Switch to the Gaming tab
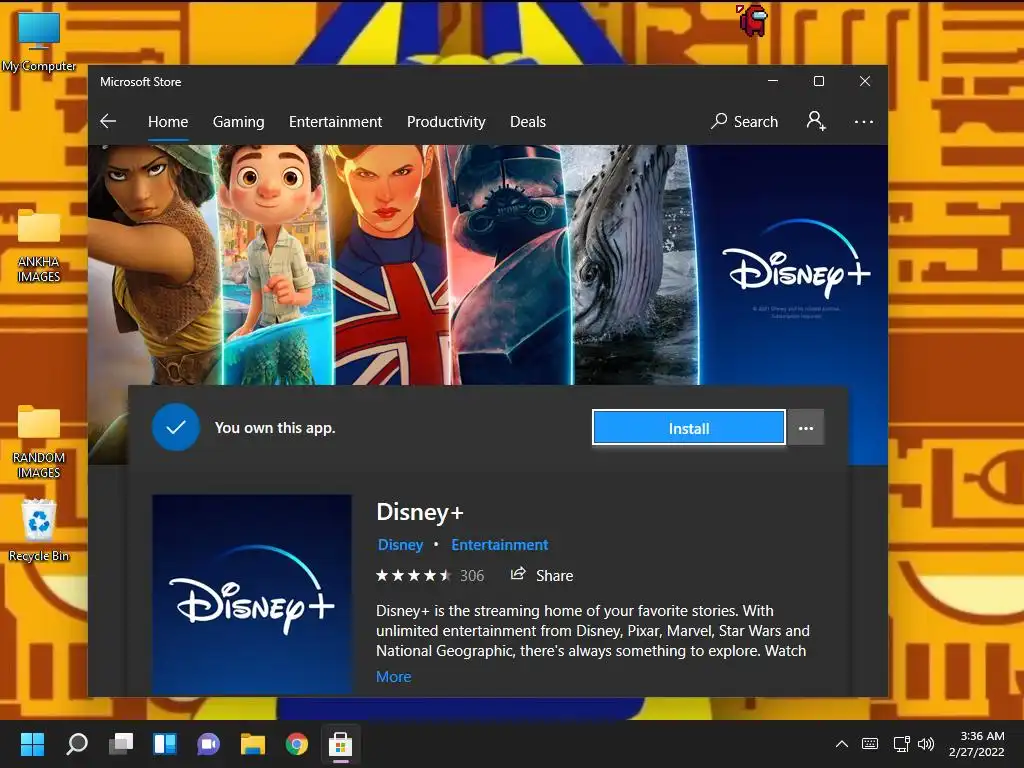 point(238,121)
